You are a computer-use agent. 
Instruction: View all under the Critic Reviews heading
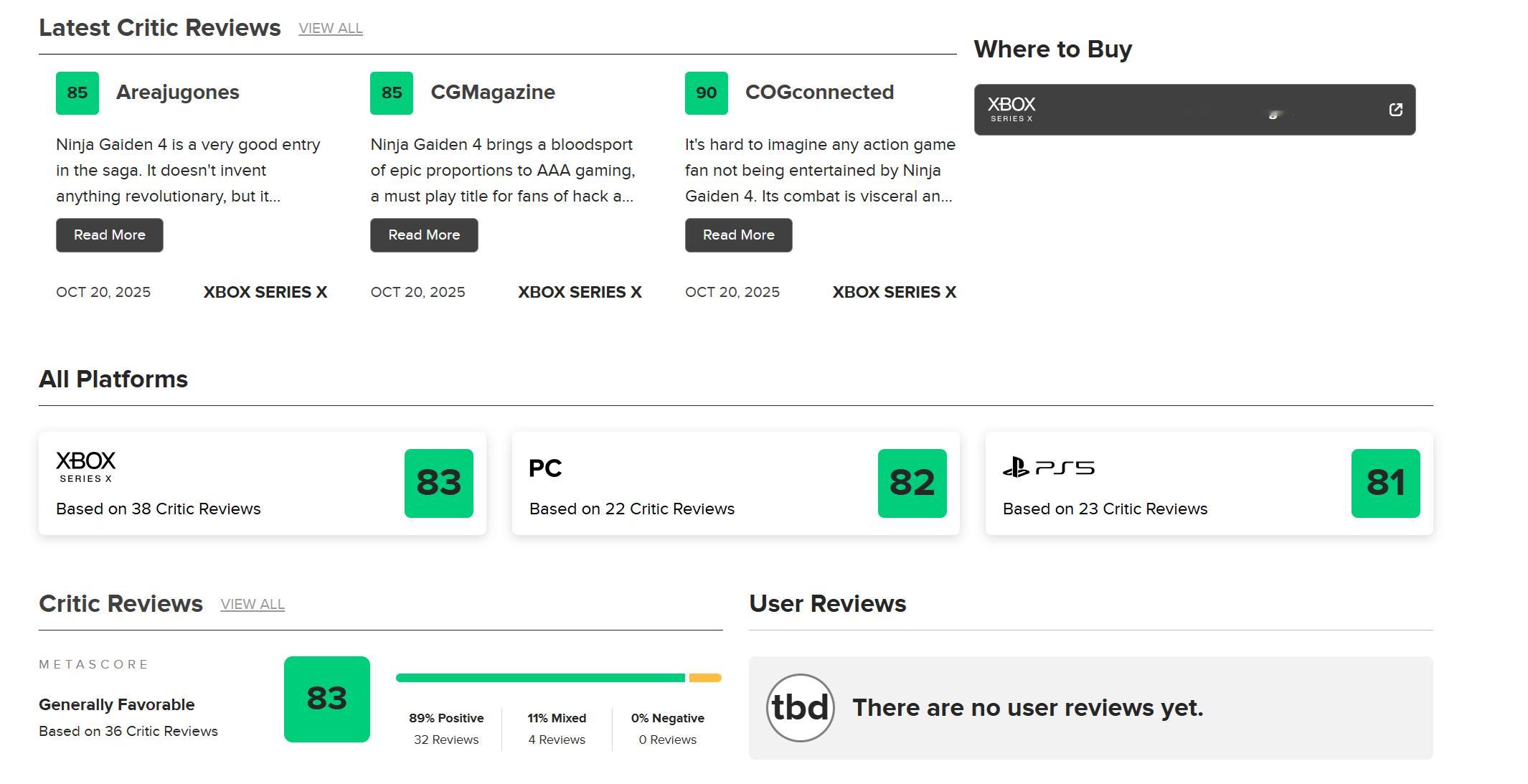pos(253,605)
